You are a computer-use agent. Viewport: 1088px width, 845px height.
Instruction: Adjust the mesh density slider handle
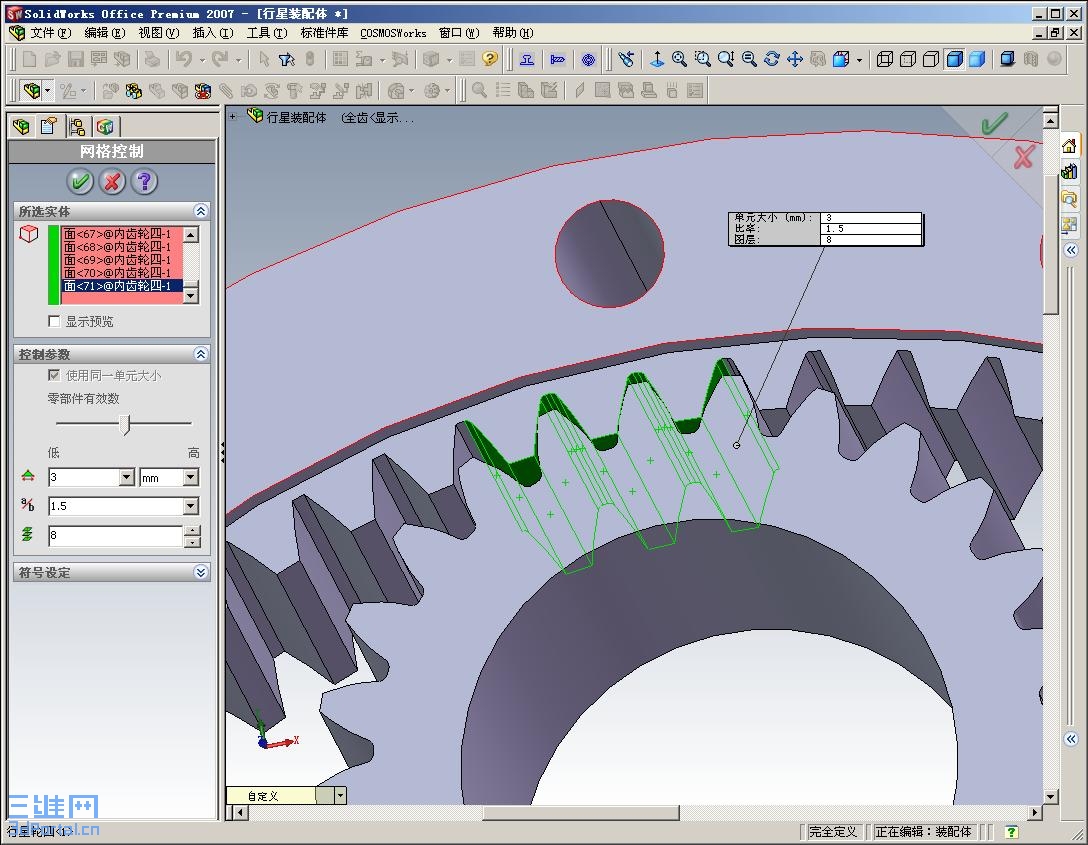(x=124, y=424)
